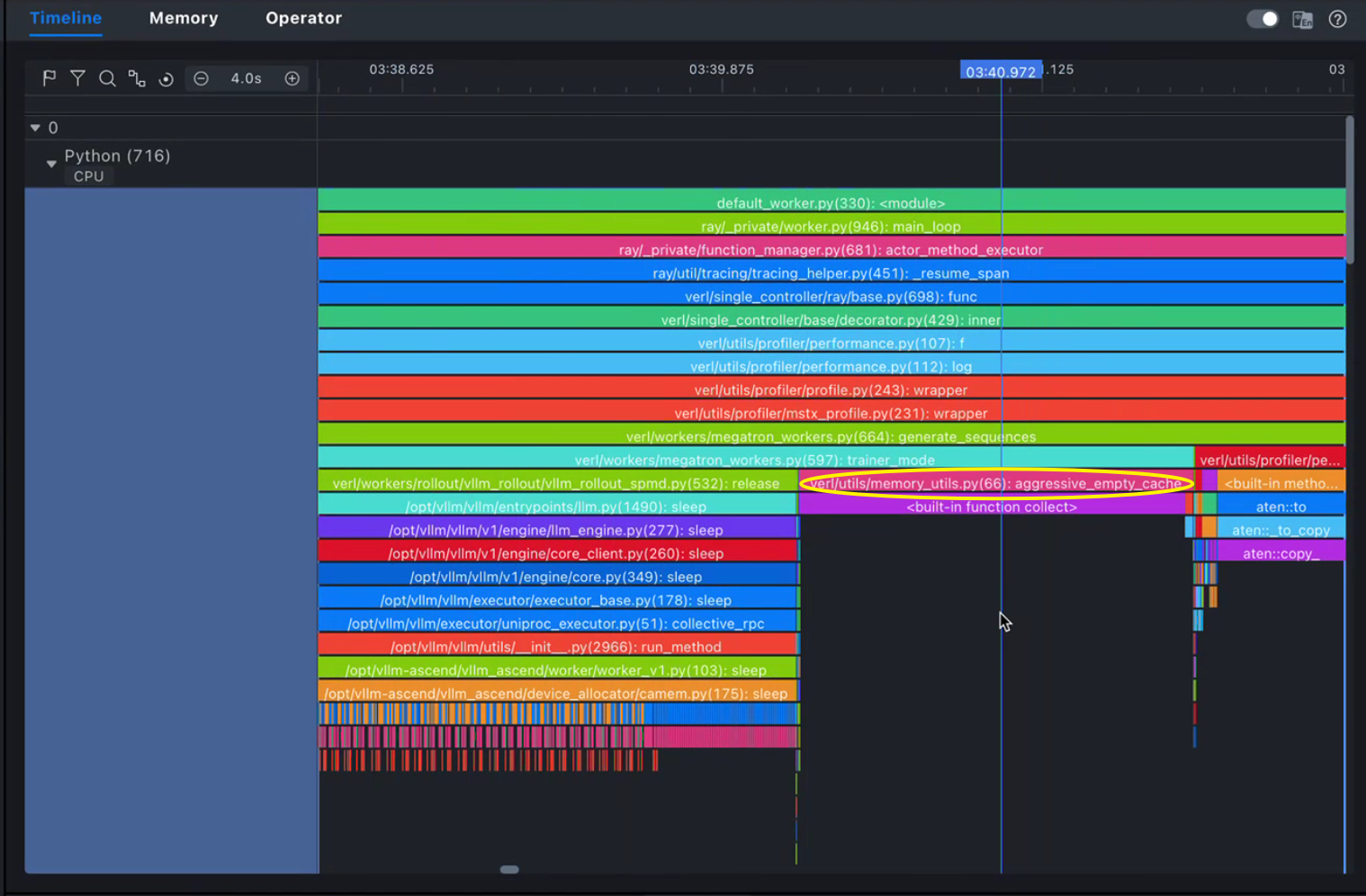Select the main_loop flame bar

(831, 226)
